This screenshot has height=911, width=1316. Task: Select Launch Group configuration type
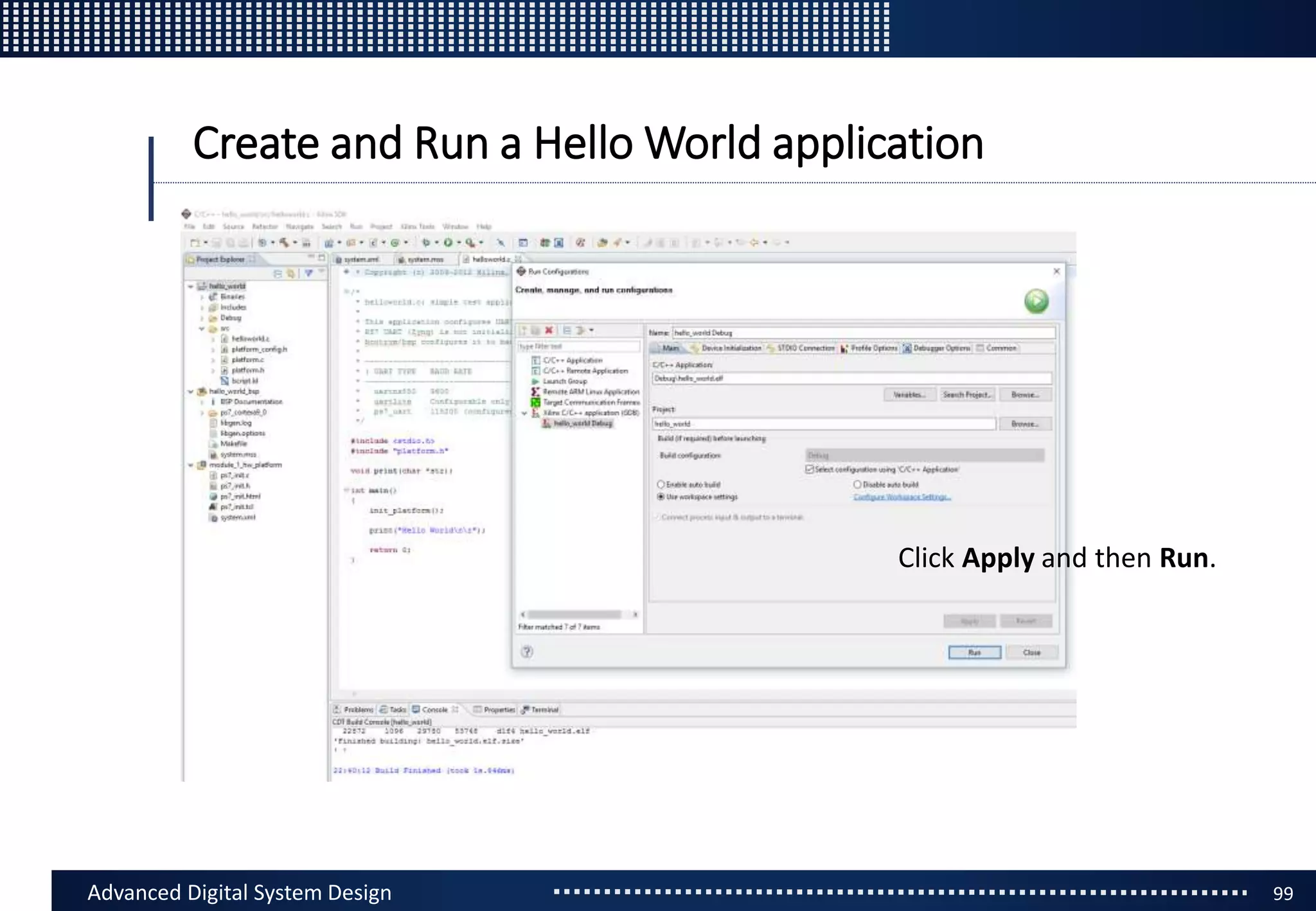tap(559, 381)
